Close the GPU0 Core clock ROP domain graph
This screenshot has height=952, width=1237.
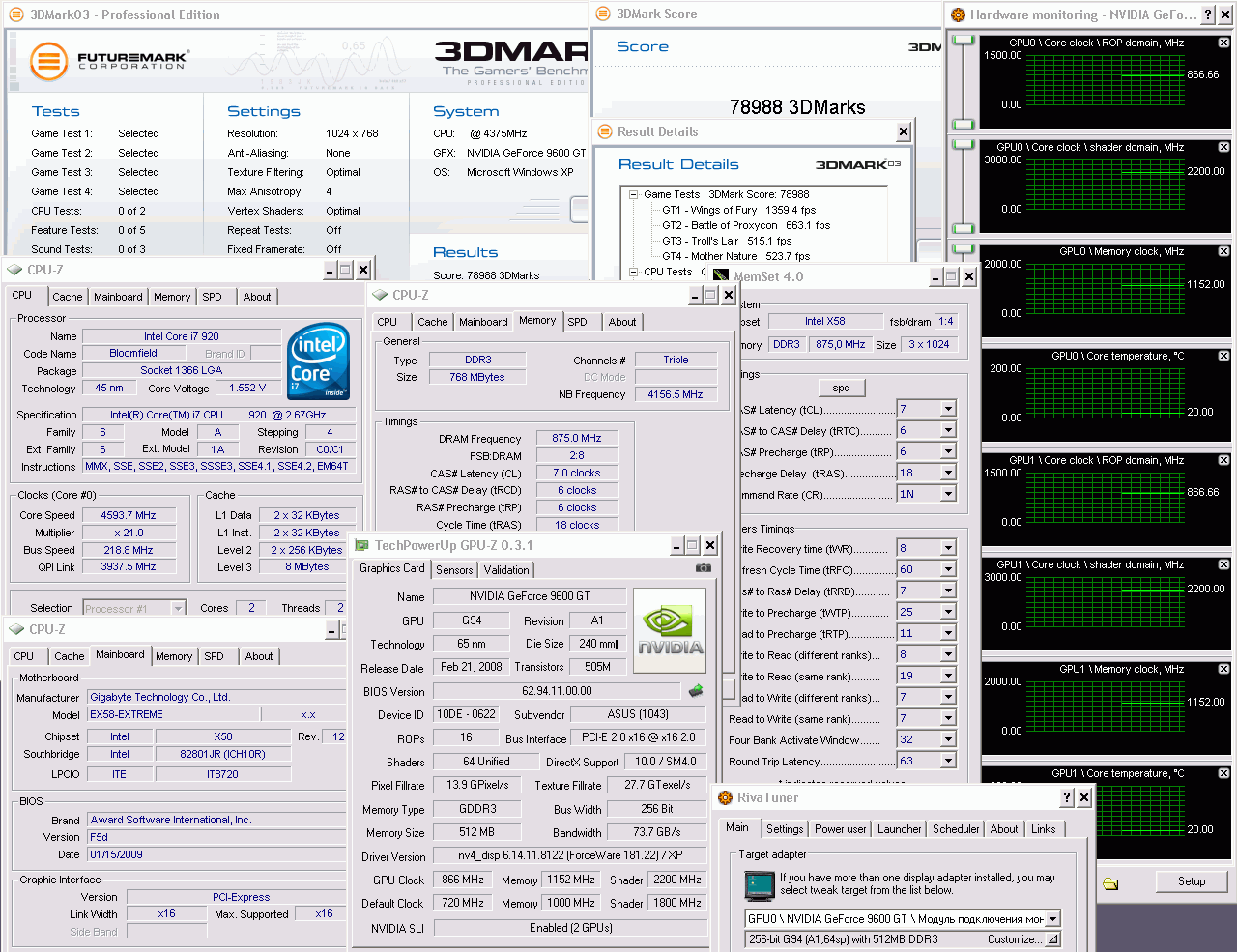point(1223,43)
